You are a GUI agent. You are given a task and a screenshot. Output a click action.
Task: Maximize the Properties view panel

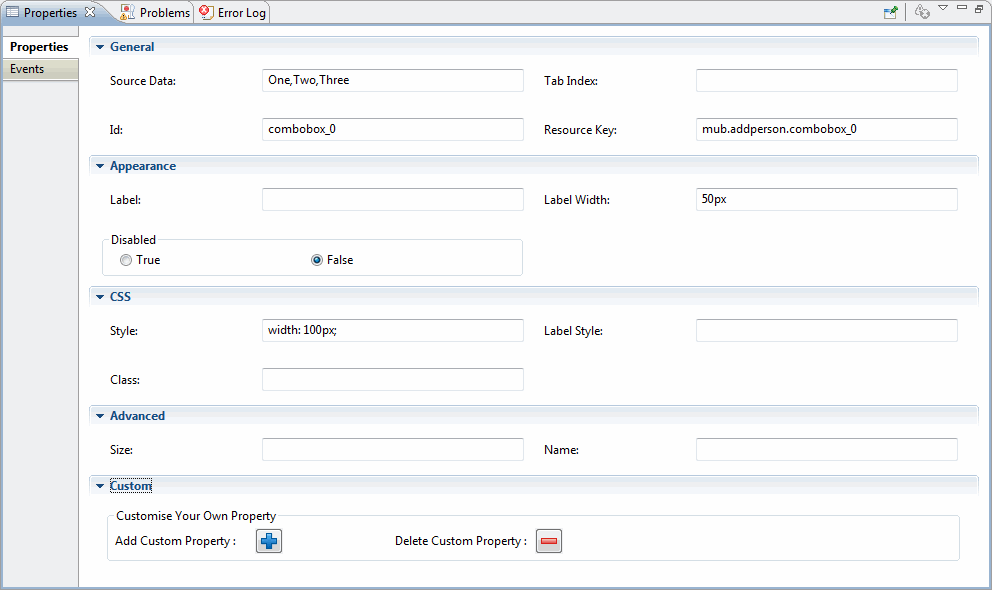point(979,8)
